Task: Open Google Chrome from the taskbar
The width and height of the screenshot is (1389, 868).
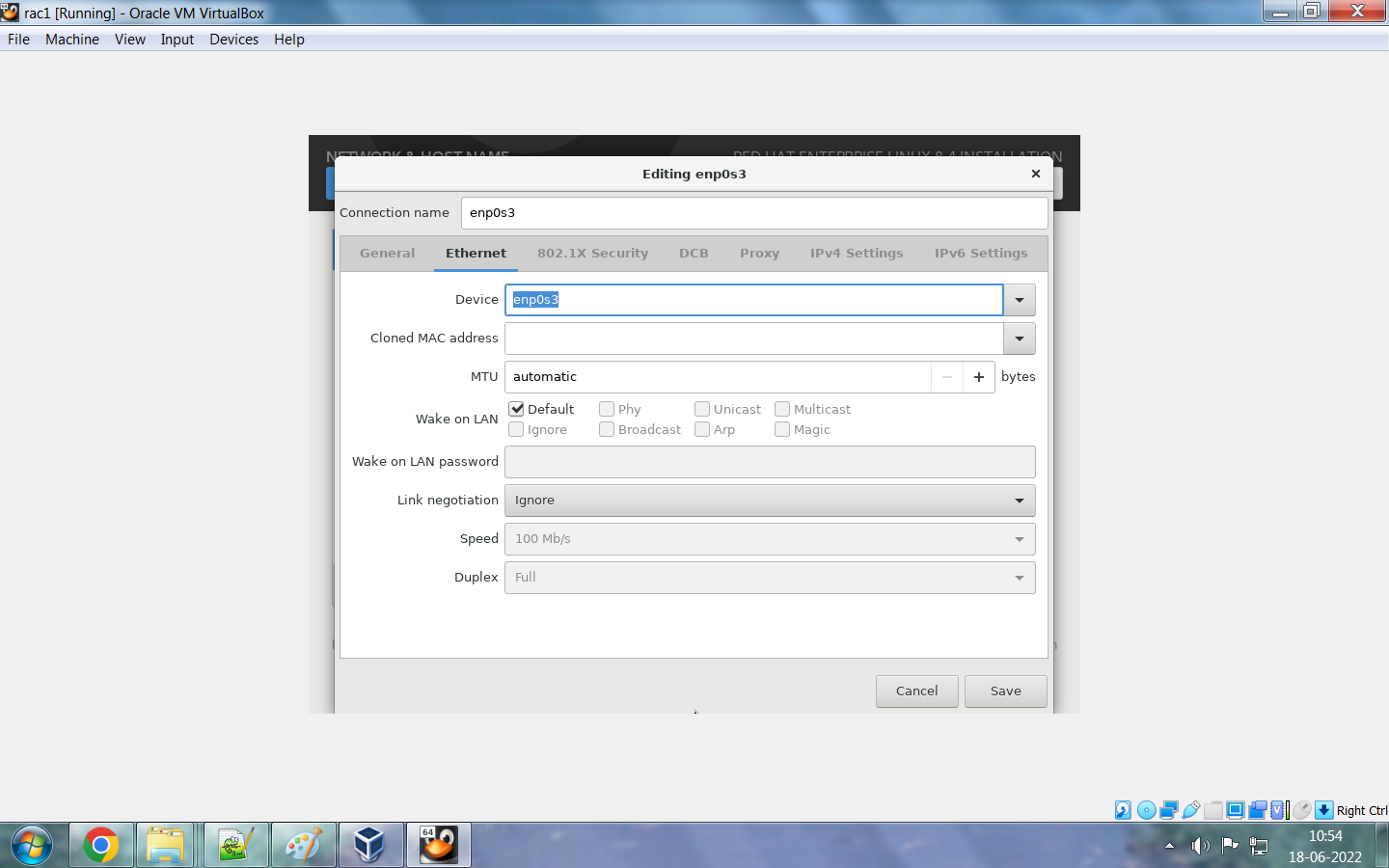Action: coord(101,846)
